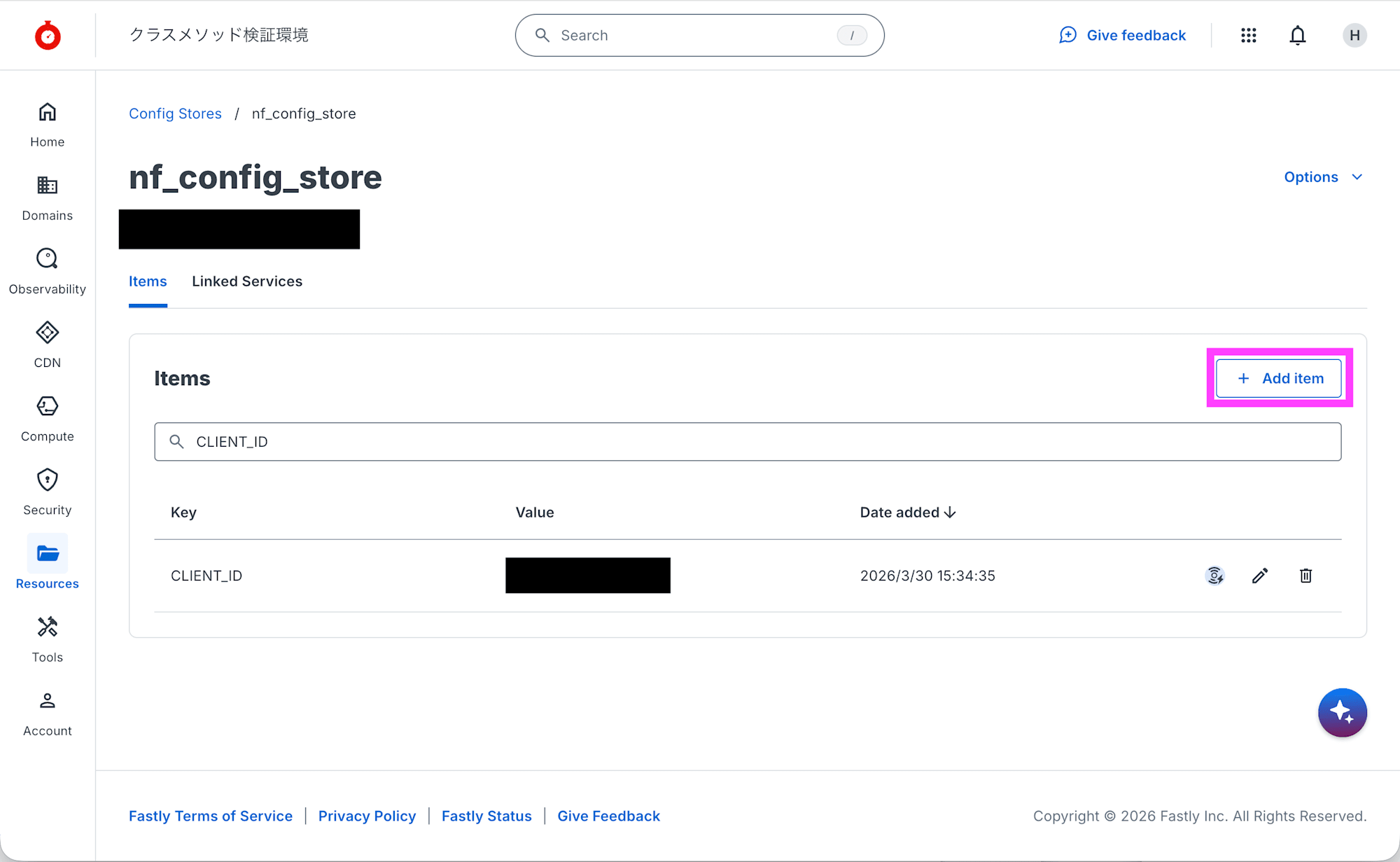Follow the Config Stores breadcrumb link
This screenshot has height=862, width=1400.
pos(175,113)
